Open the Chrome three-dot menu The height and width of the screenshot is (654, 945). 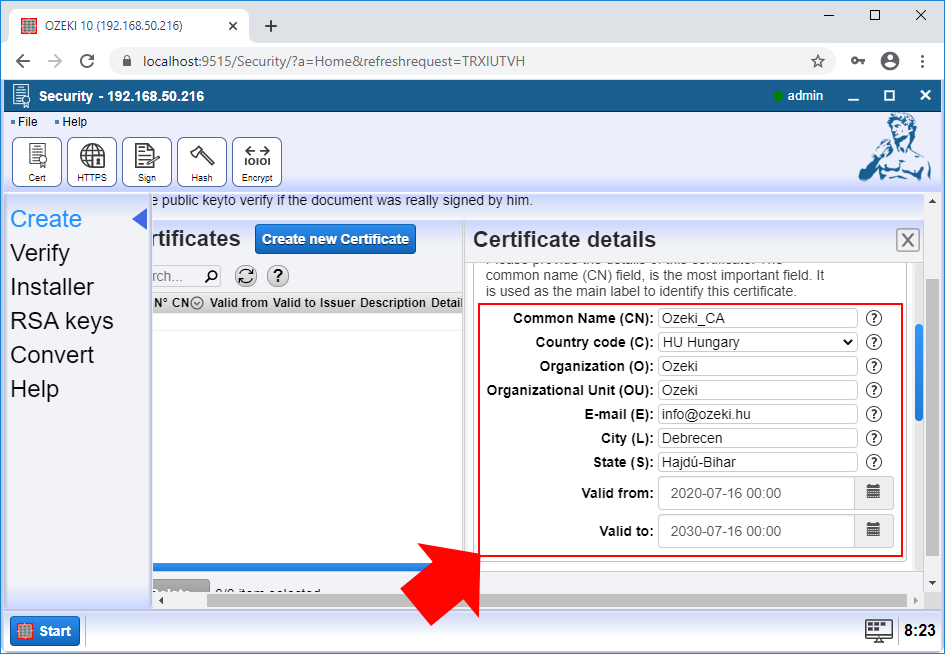coord(922,61)
